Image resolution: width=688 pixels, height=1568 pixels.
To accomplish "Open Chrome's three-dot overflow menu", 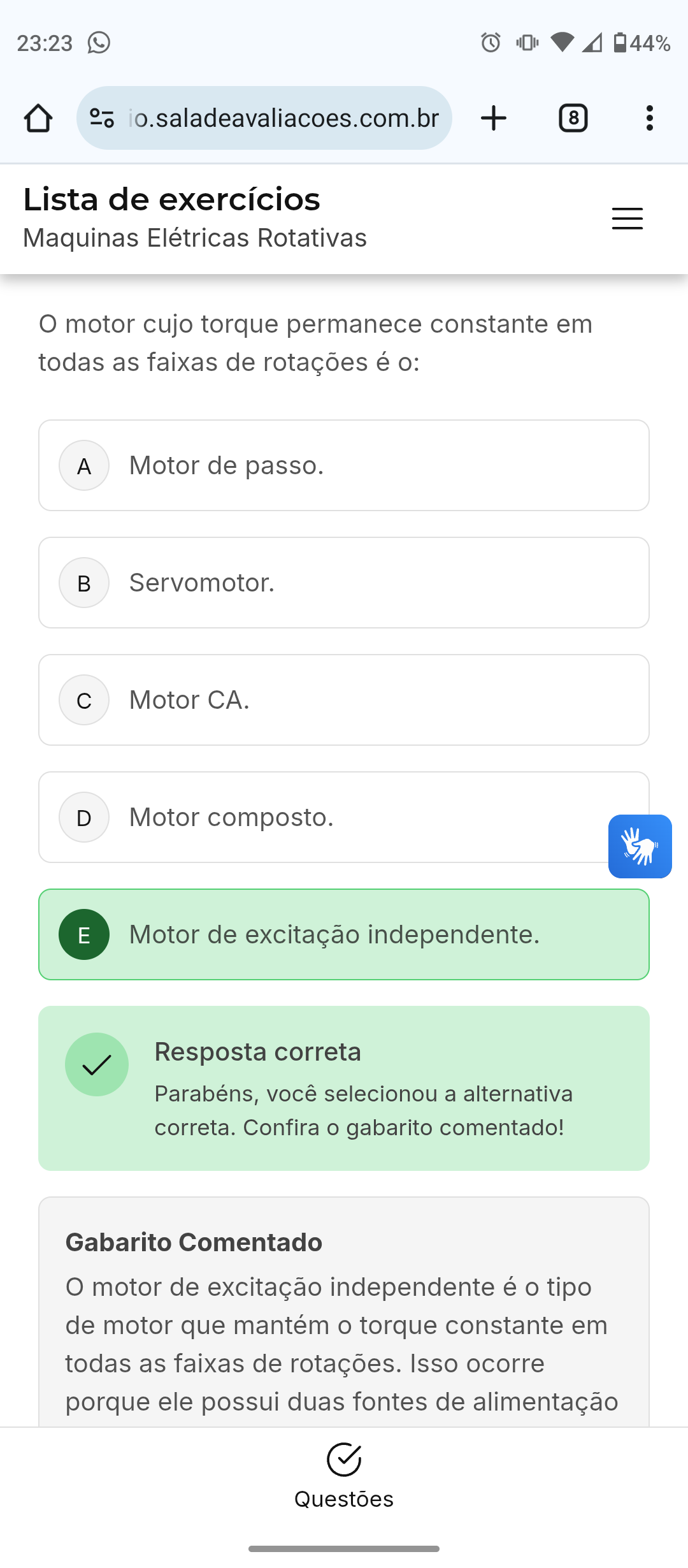I will (x=649, y=118).
